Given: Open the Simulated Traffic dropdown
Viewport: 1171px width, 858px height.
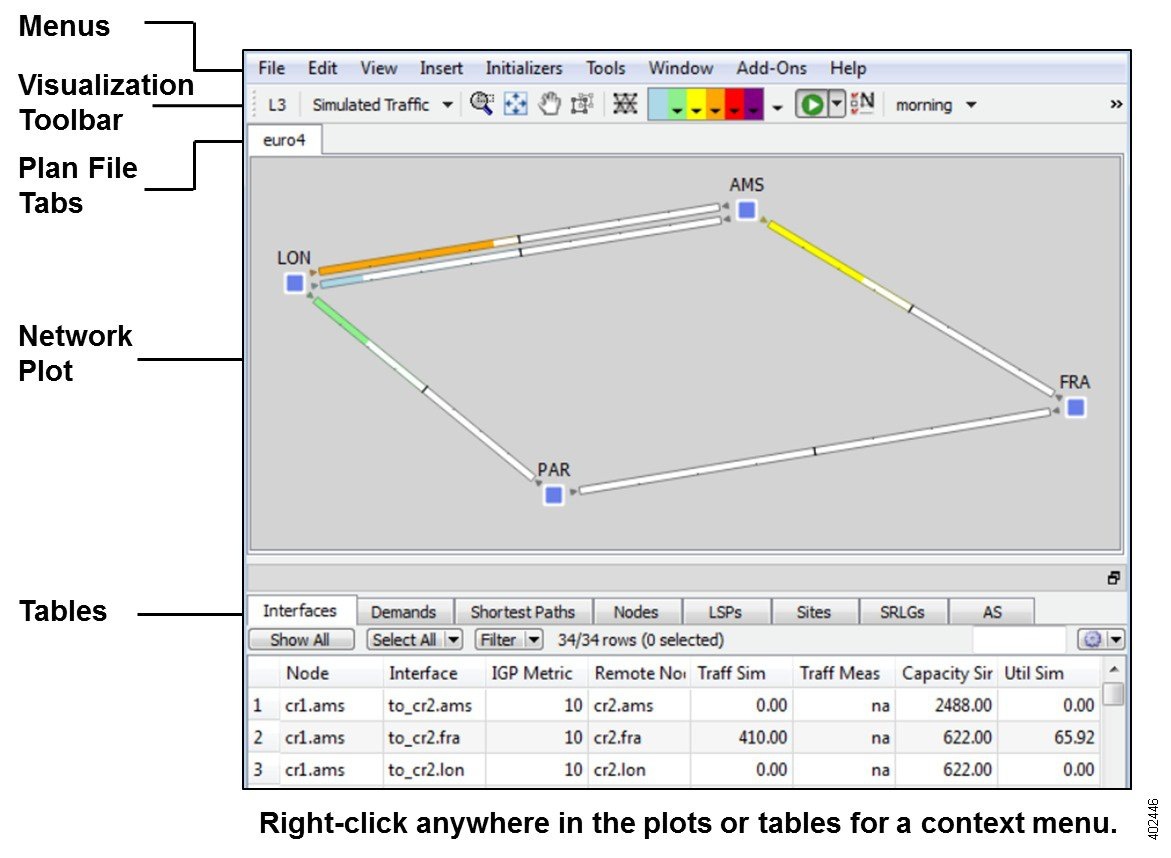Looking at the screenshot, I should coord(382,105).
